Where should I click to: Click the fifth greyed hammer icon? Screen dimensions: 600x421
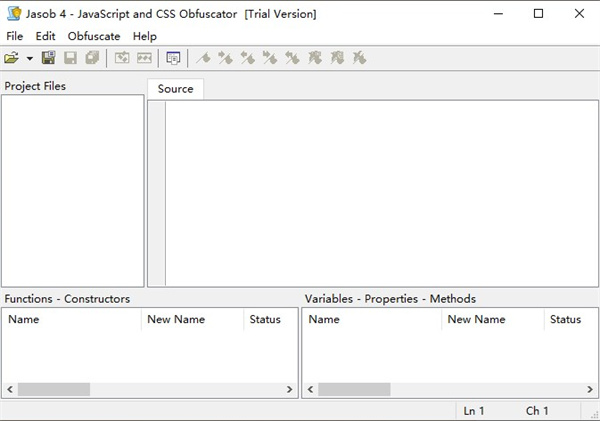(x=292, y=58)
